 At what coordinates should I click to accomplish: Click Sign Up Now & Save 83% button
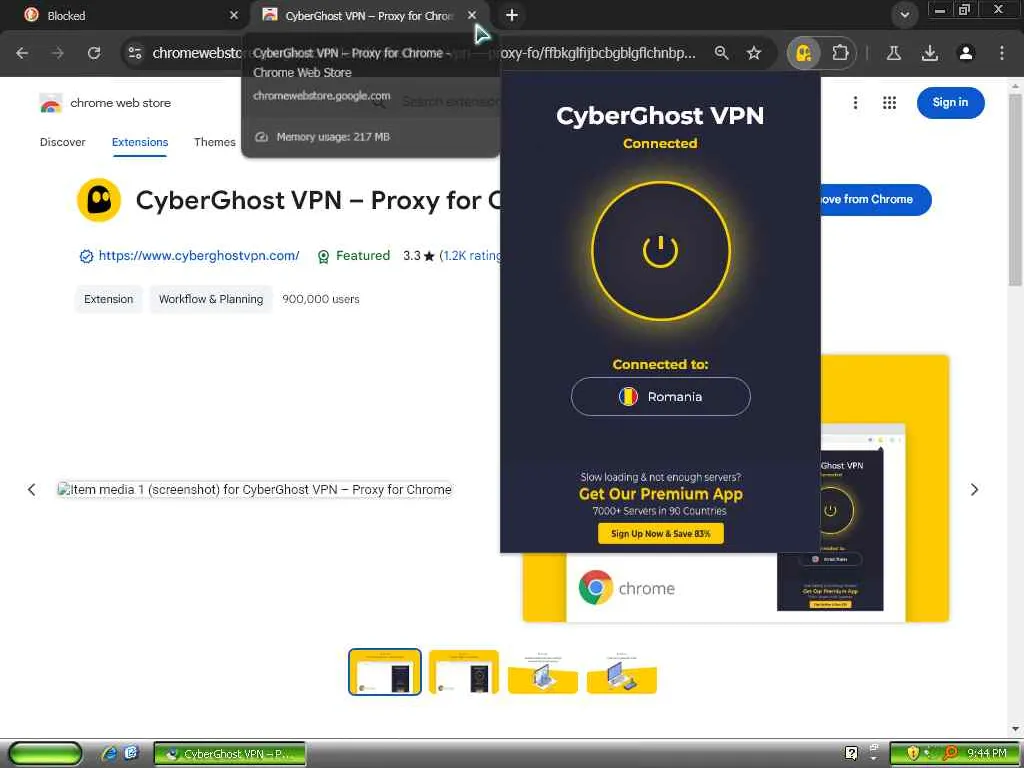(660, 534)
